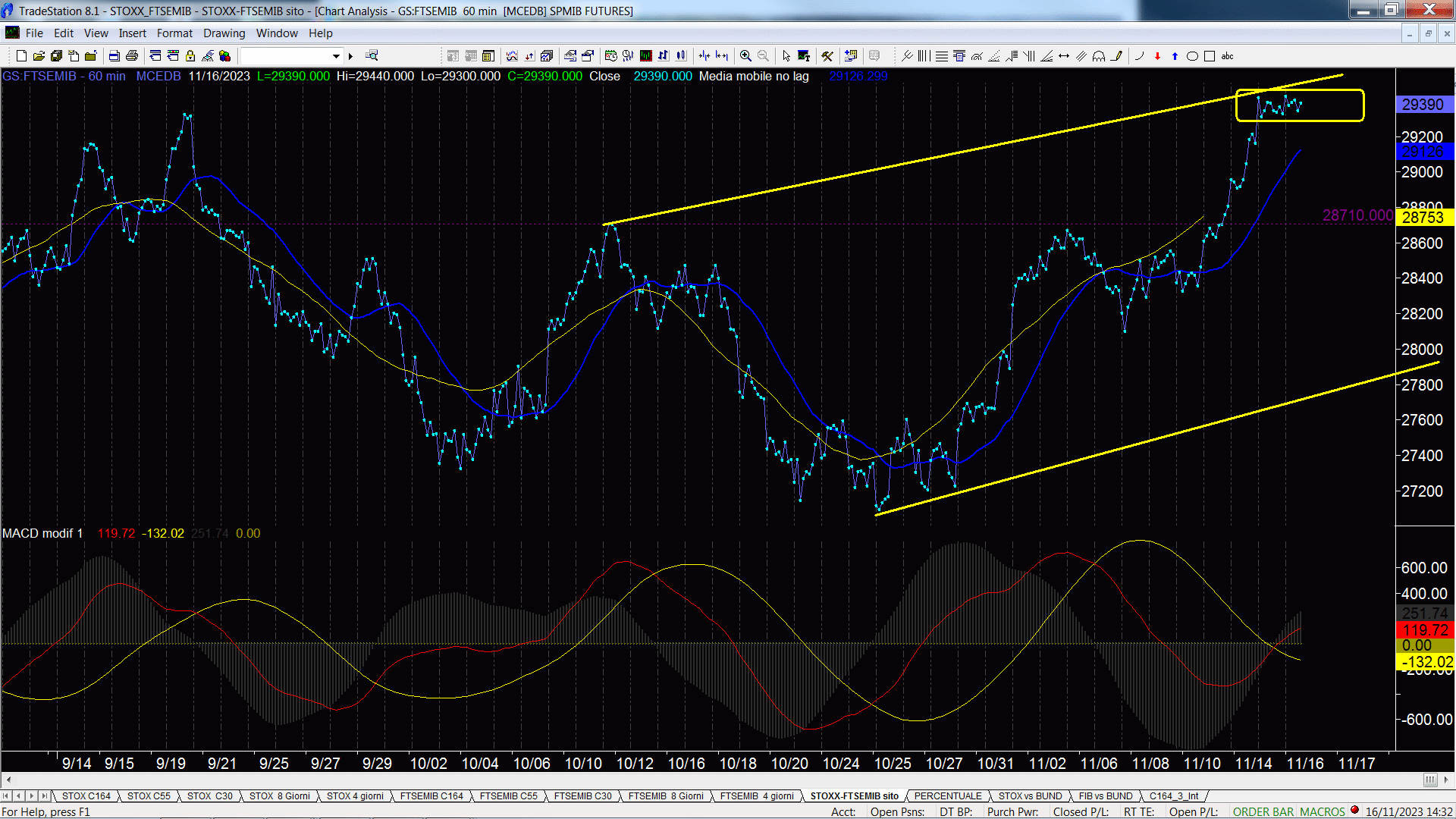Click the red 119.72 MACD value marker
This screenshot has height=819, width=1456.
pos(1423,630)
